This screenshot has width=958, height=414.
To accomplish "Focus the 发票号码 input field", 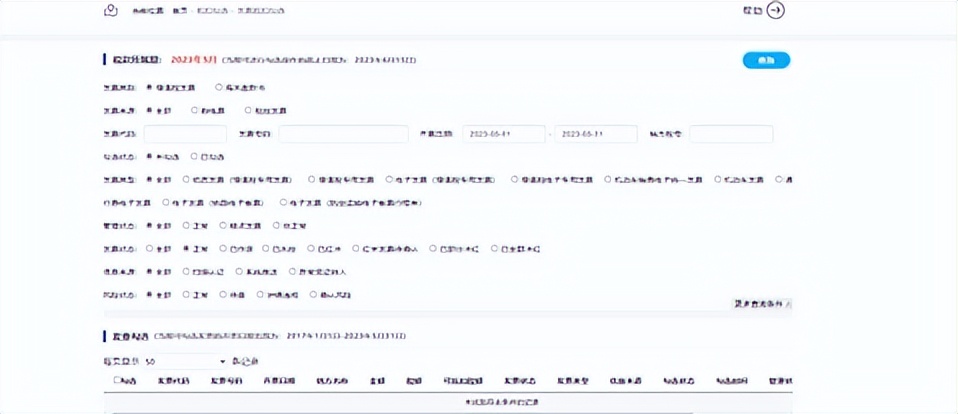I will 343,134.
